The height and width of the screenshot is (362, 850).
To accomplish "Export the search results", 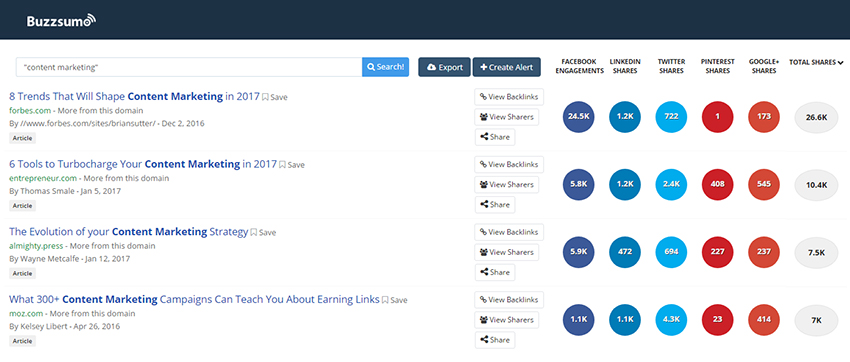I will point(445,67).
